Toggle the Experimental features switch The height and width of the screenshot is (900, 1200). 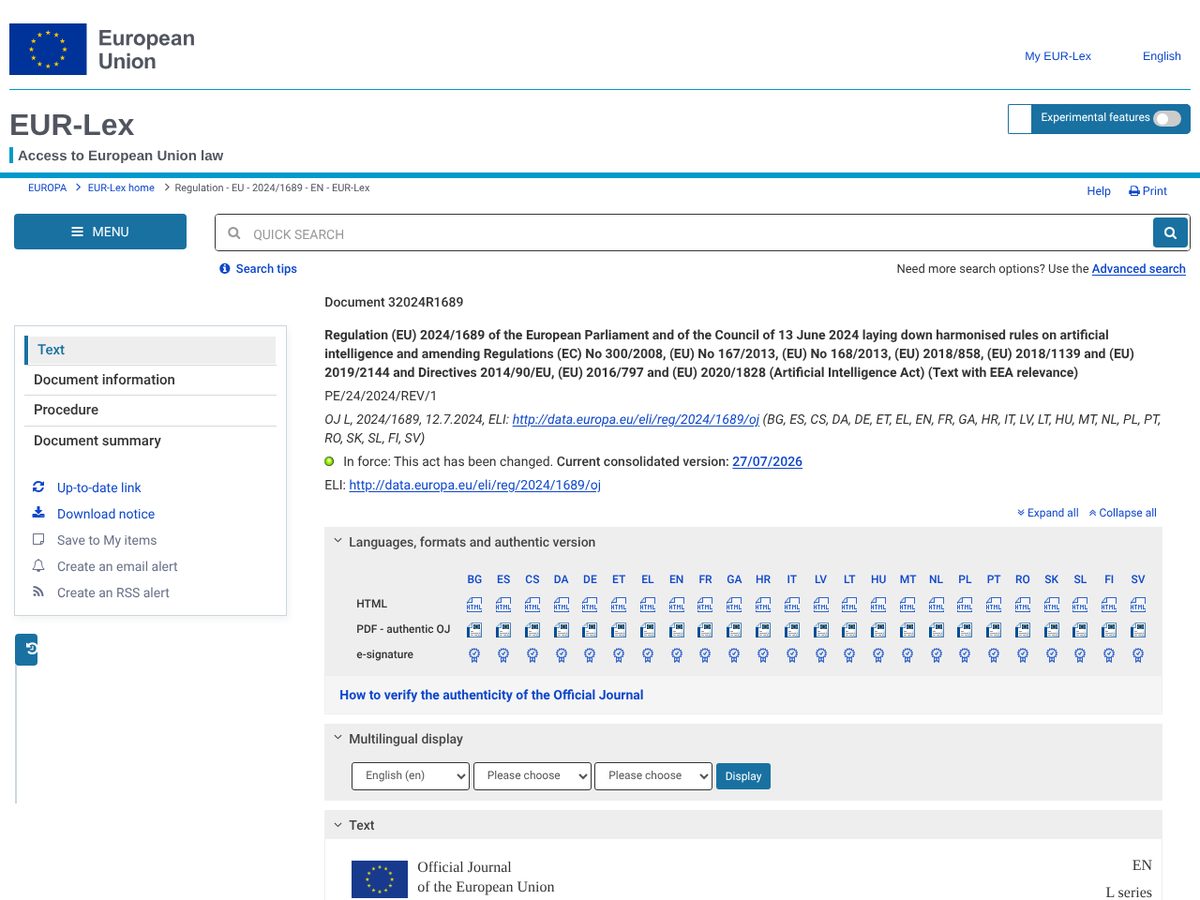(x=1166, y=118)
